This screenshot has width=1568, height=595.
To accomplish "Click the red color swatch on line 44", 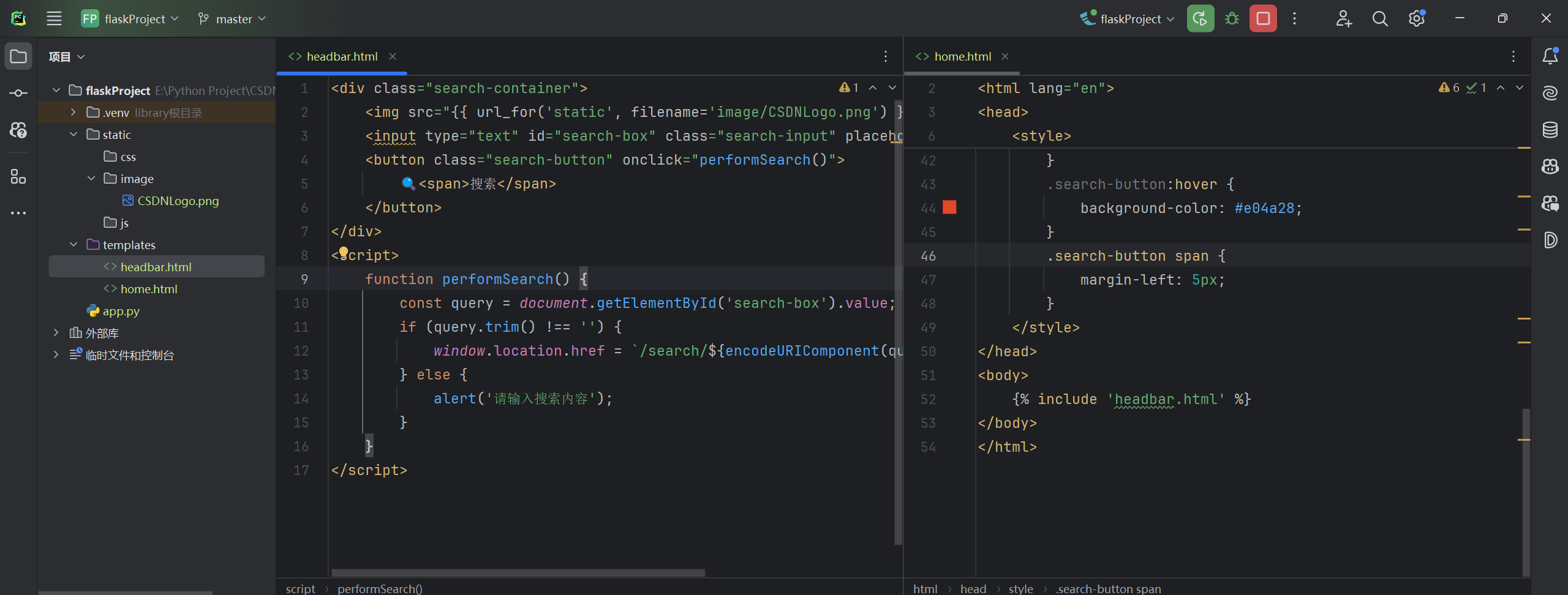I will click(949, 208).
